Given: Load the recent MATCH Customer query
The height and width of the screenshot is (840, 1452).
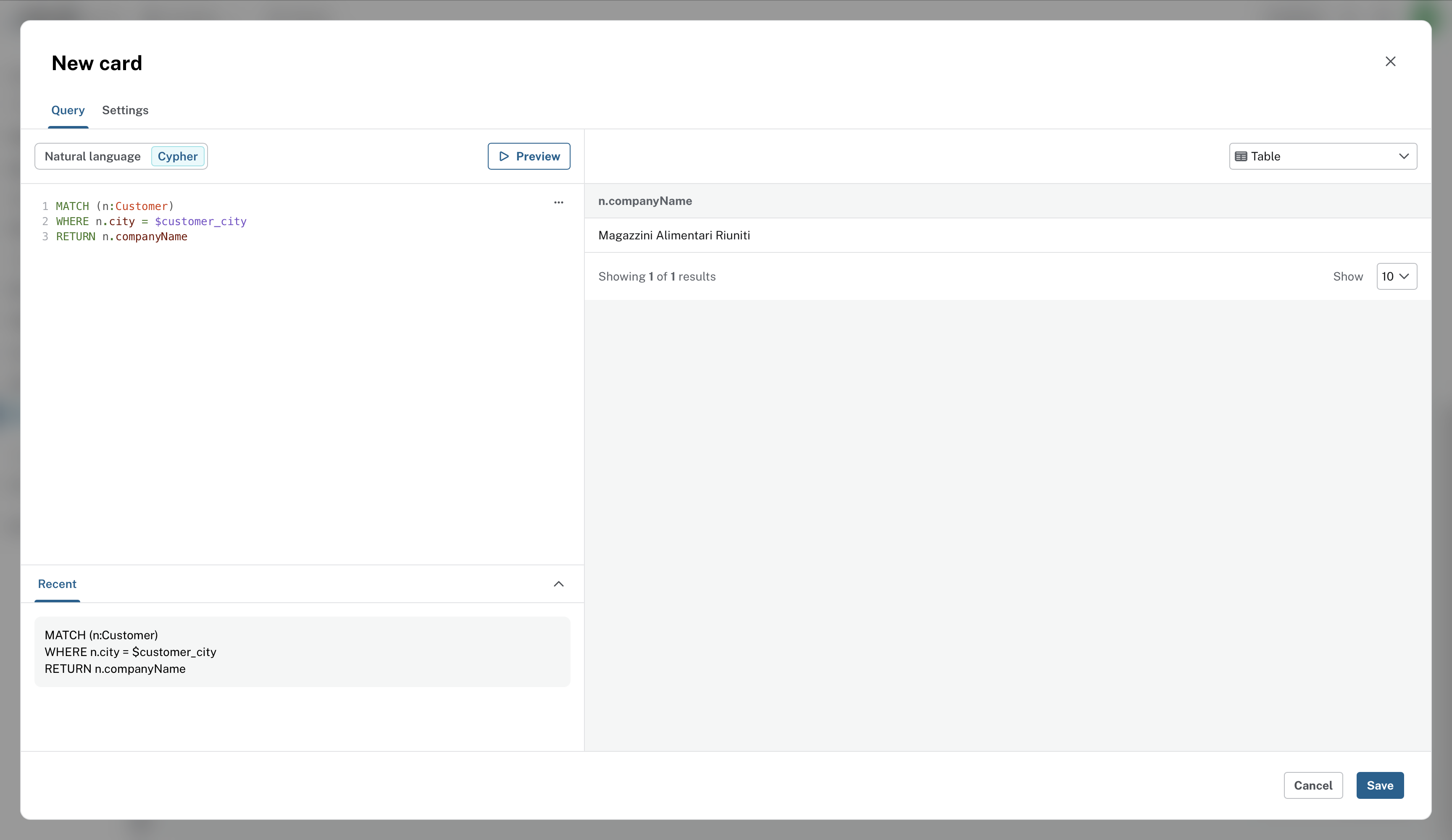Looking at the screenshot, I should [x=302, y=651].
